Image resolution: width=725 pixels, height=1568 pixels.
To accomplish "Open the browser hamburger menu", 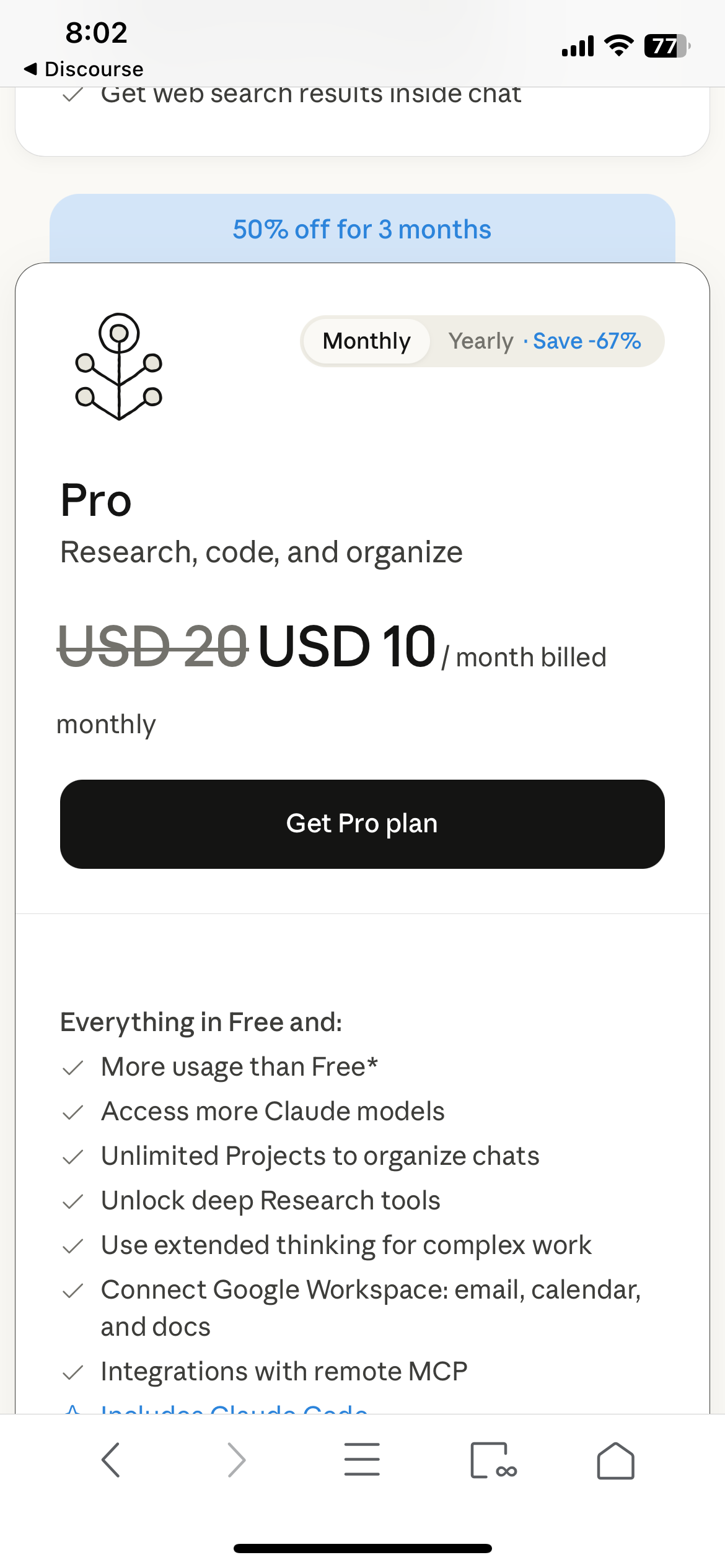I will click(362, 1459).
